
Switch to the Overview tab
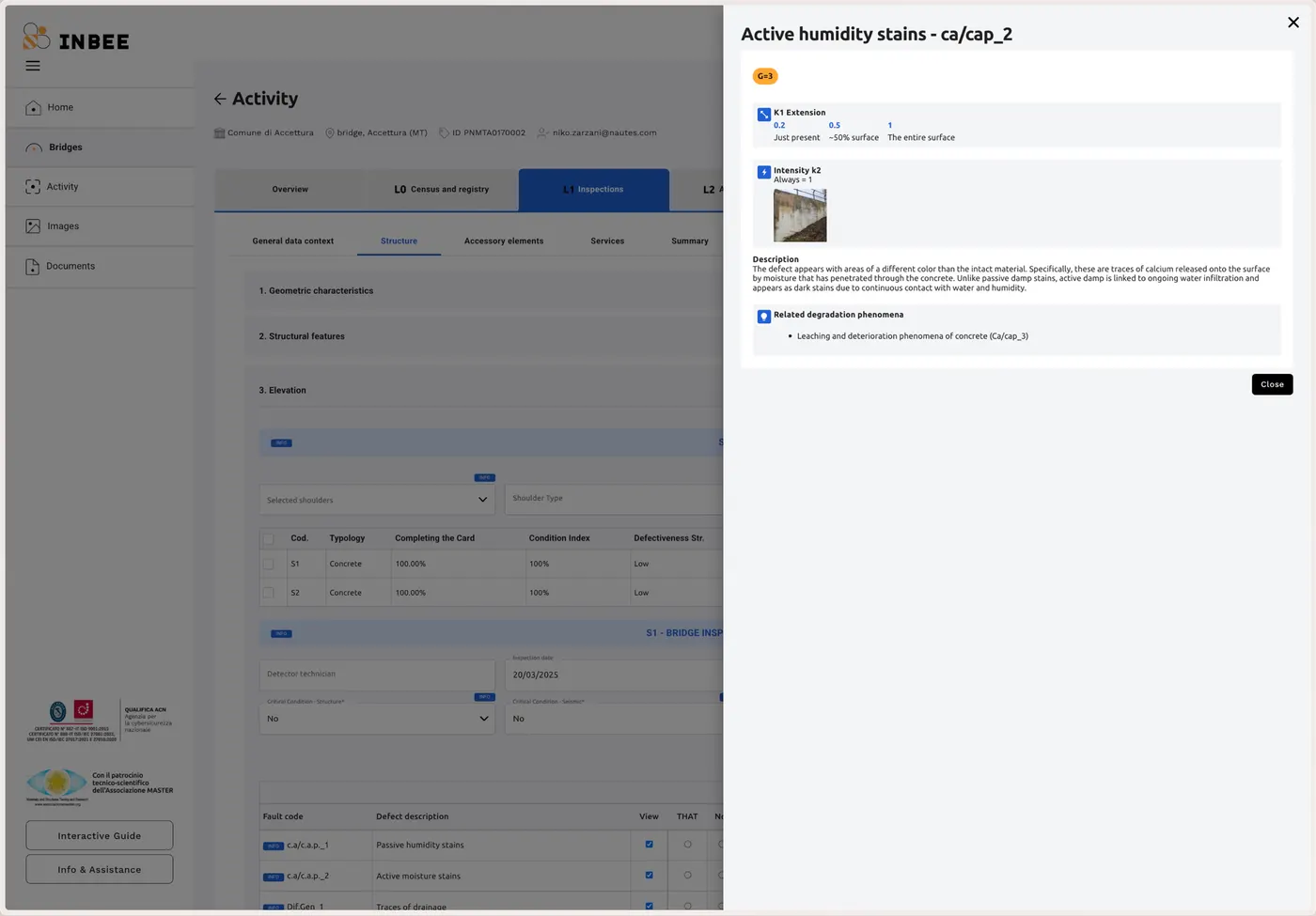(x=290, y=189)
